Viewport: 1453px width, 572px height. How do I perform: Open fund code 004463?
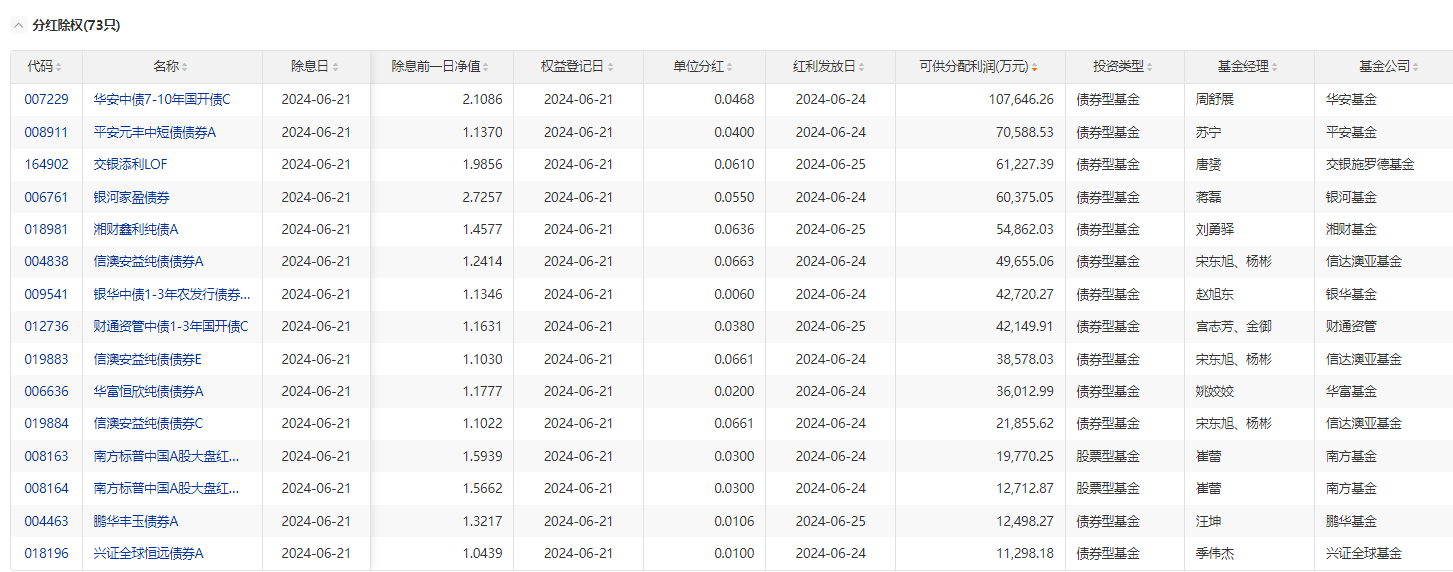[x=46, y=521]
